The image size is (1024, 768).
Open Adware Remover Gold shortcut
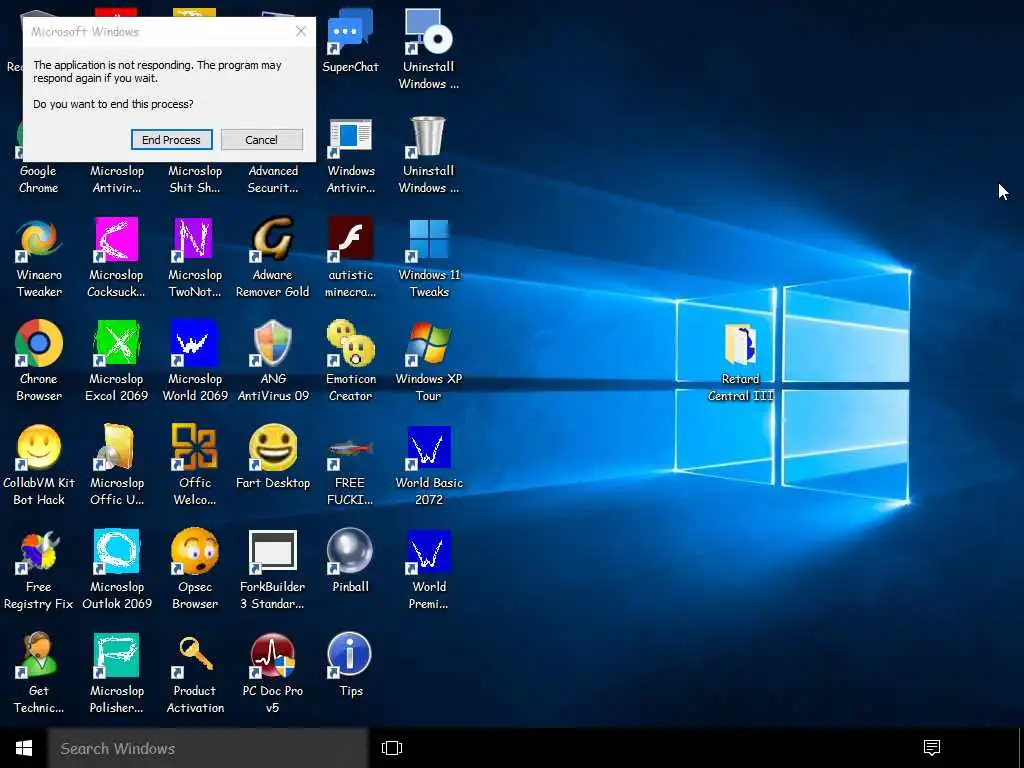[x=272, y=258]
